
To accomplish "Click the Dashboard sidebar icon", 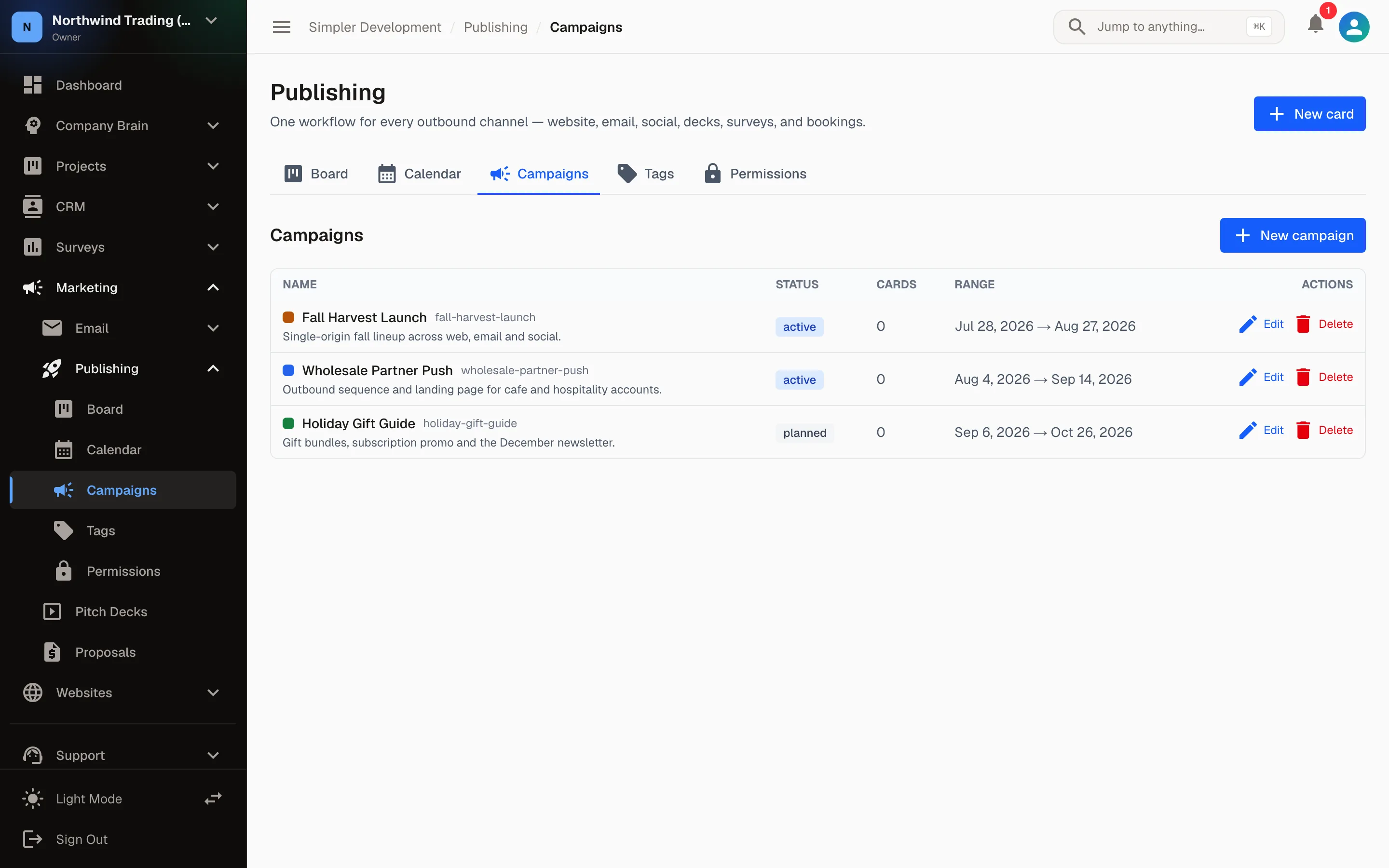I will coord(33,85).
